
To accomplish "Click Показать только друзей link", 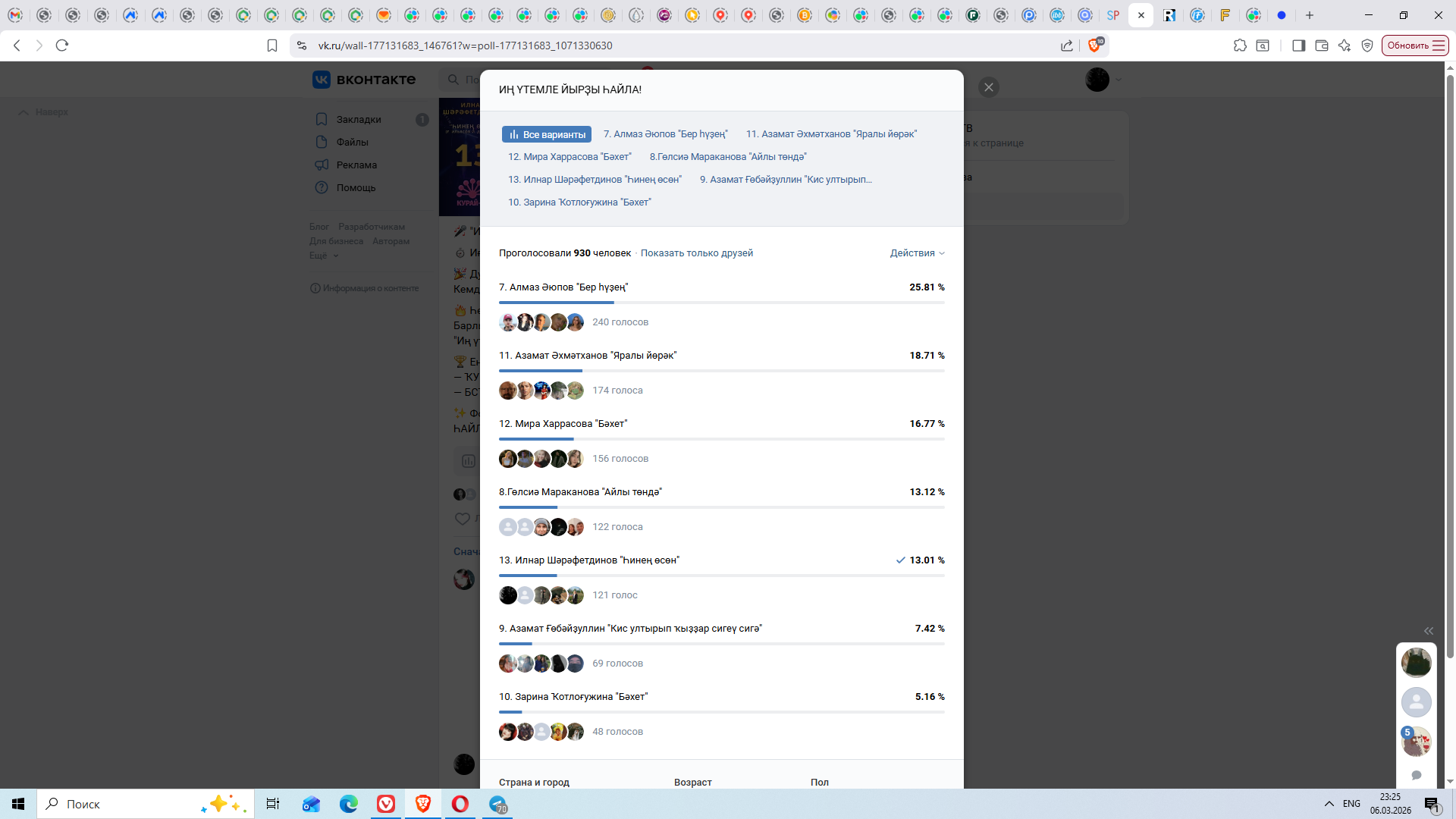I will coord(696,253).
